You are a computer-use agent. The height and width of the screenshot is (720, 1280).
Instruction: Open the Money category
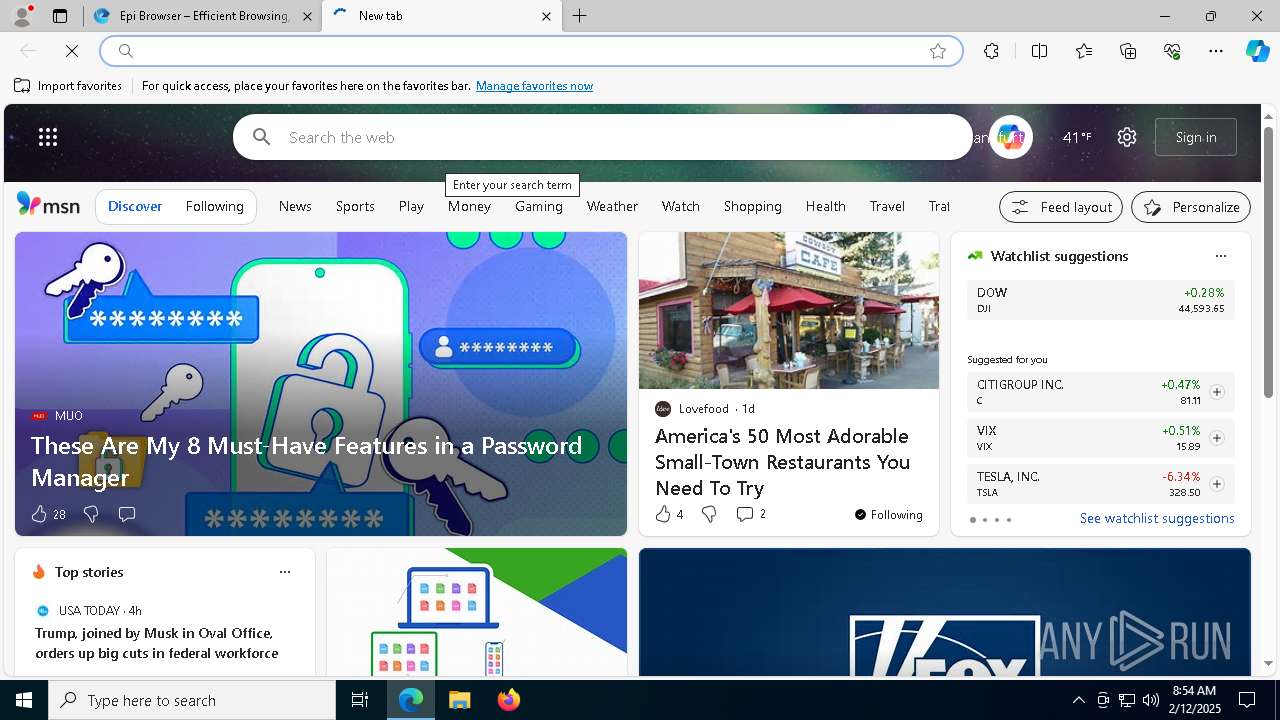click(x=469, y=206)
